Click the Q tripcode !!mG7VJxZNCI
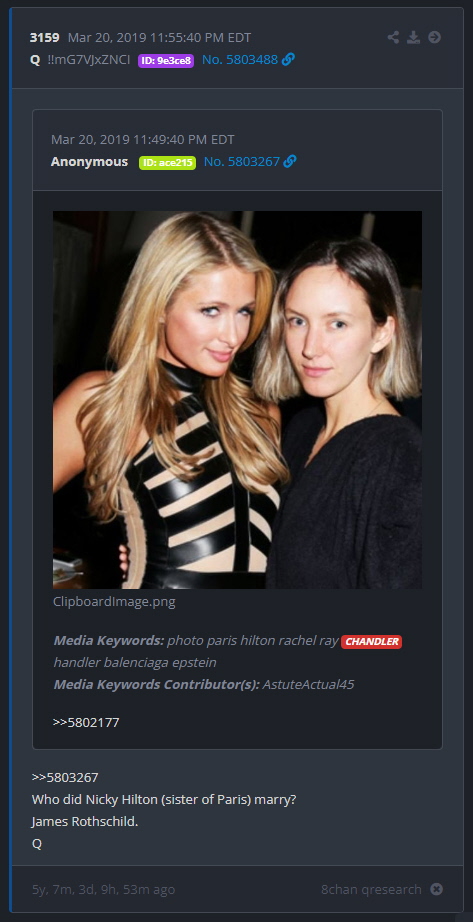 pos(89,59)
